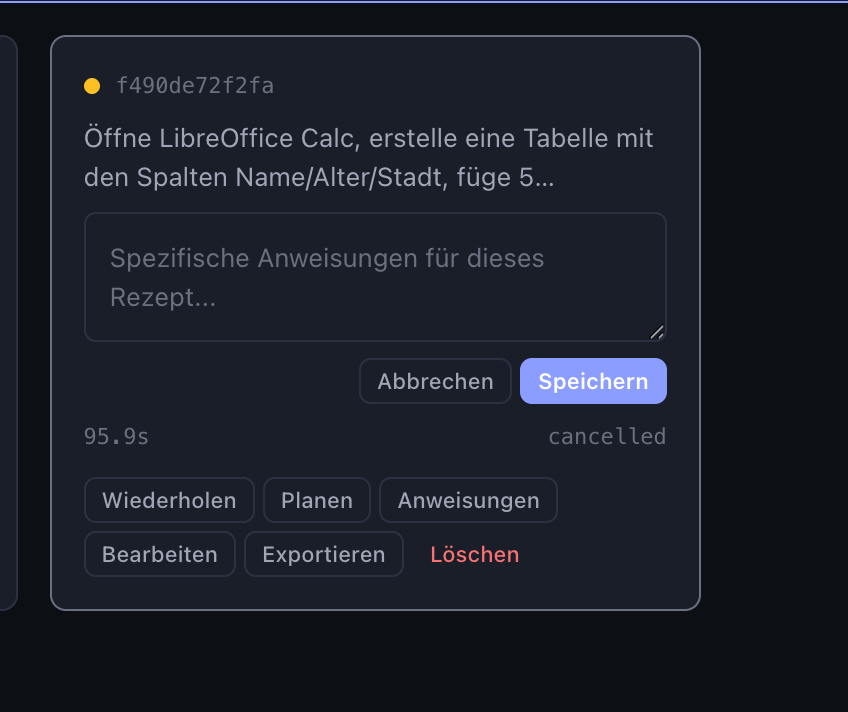Save instructions with the Speichern button
Viewport: 848px width, 712px height.
pos(593,381)
